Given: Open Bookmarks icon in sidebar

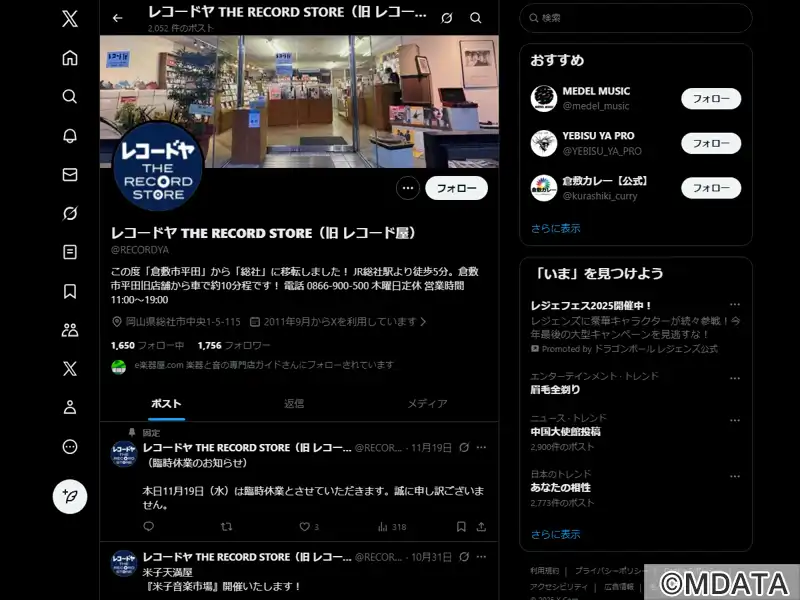Looking at the screenshot, I should (x=70, y=291).
